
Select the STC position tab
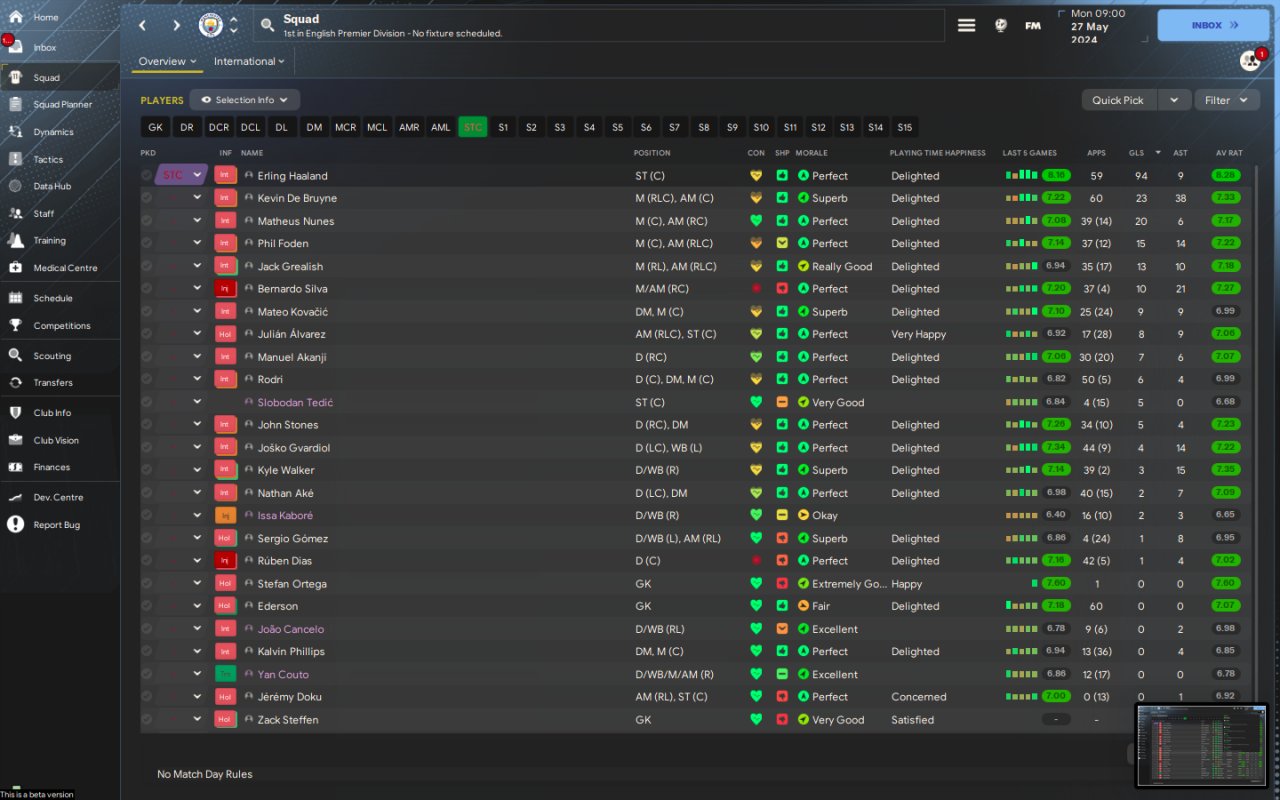pos(473,127)
